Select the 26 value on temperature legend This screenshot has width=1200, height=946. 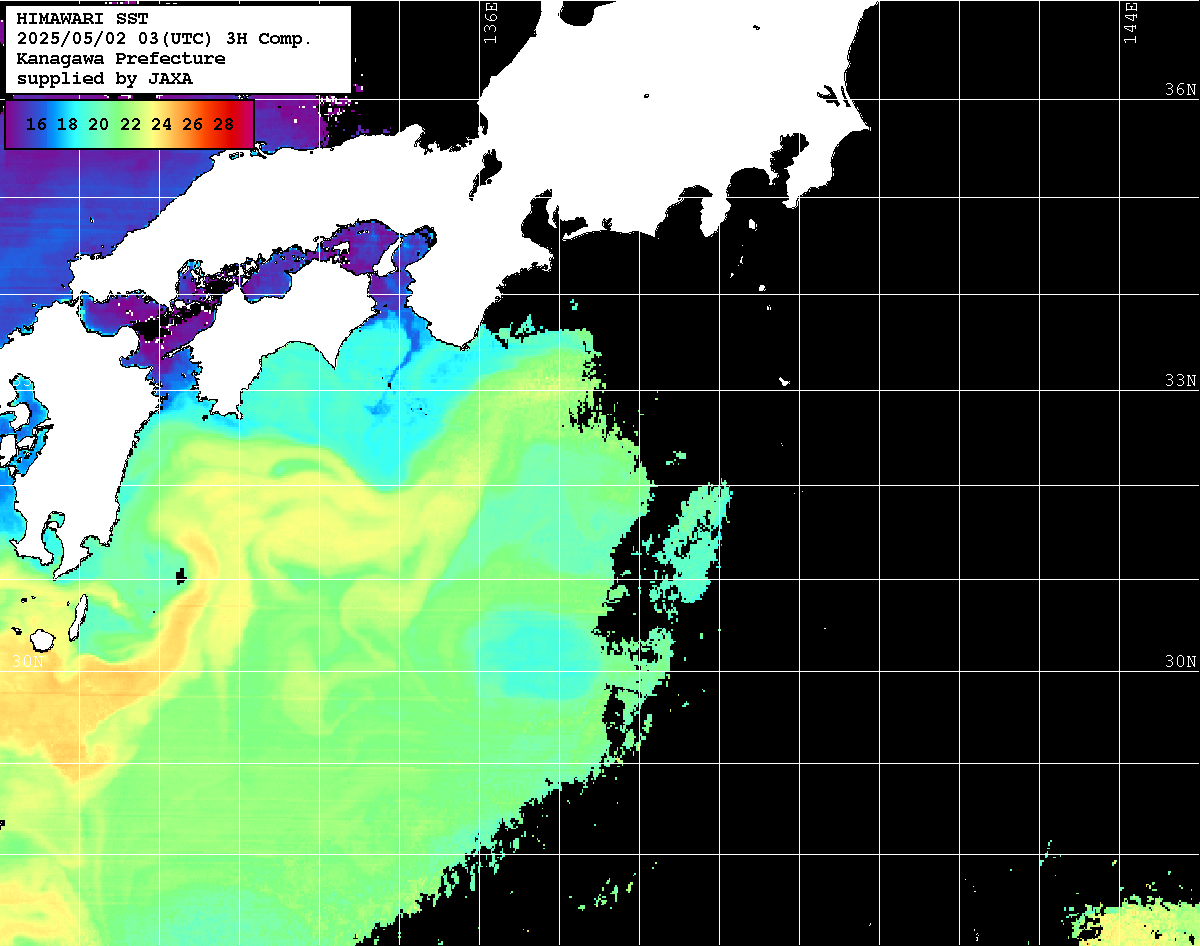tap(192, 125)
